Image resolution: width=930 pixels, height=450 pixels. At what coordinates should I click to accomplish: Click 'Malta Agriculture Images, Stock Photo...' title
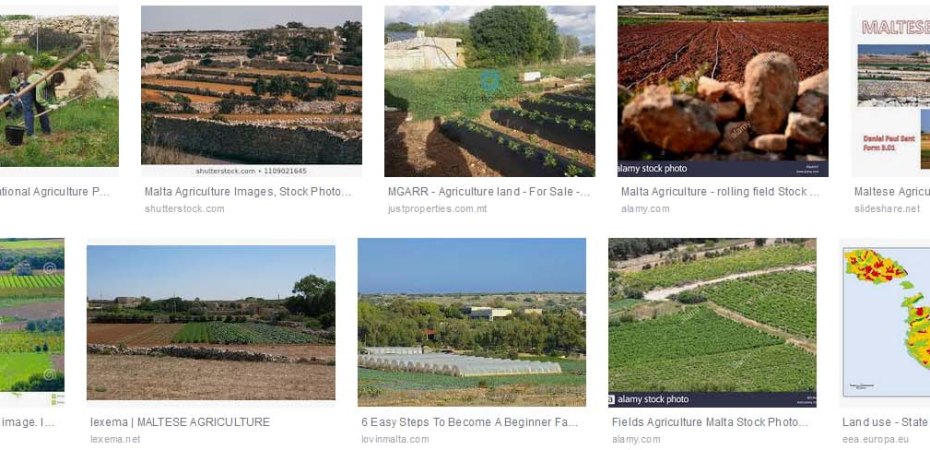pos(248,192)
